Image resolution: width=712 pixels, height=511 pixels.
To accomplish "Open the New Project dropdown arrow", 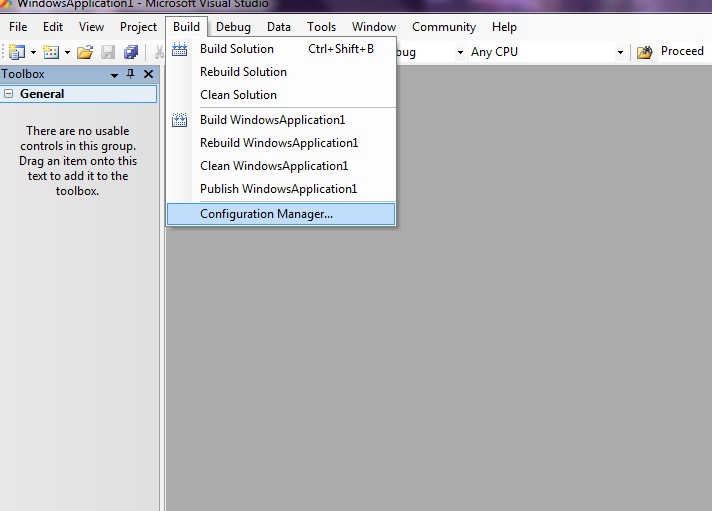I will (33, 53).
